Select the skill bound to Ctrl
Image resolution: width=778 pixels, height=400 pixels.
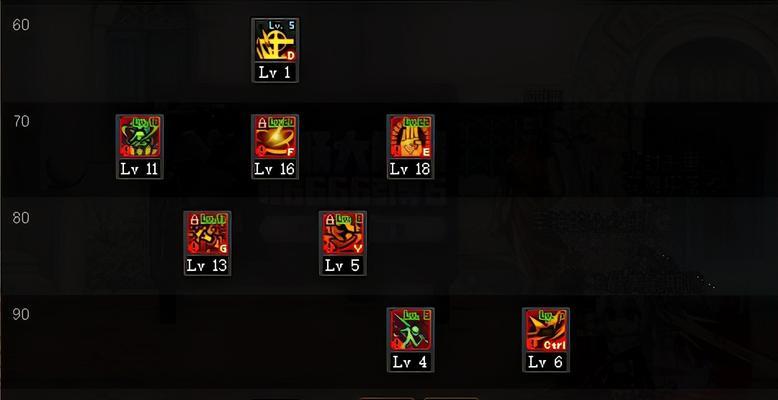coord(546,330)
